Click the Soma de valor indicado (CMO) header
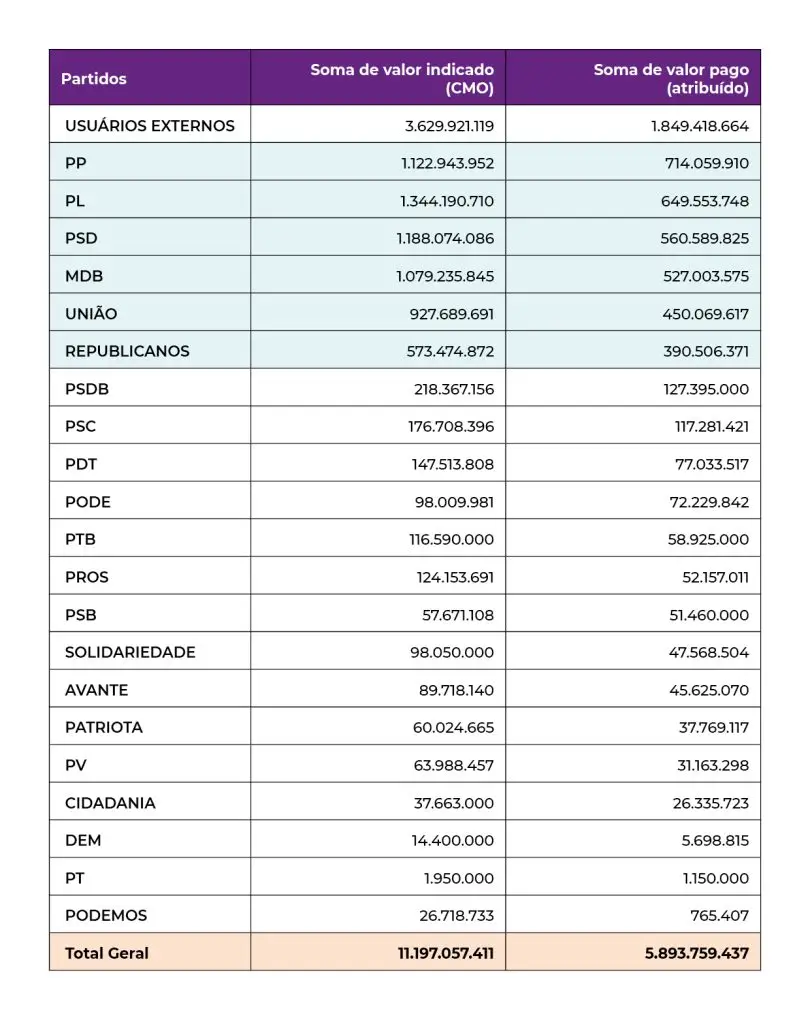810x1024 pixels. point(402,79)
